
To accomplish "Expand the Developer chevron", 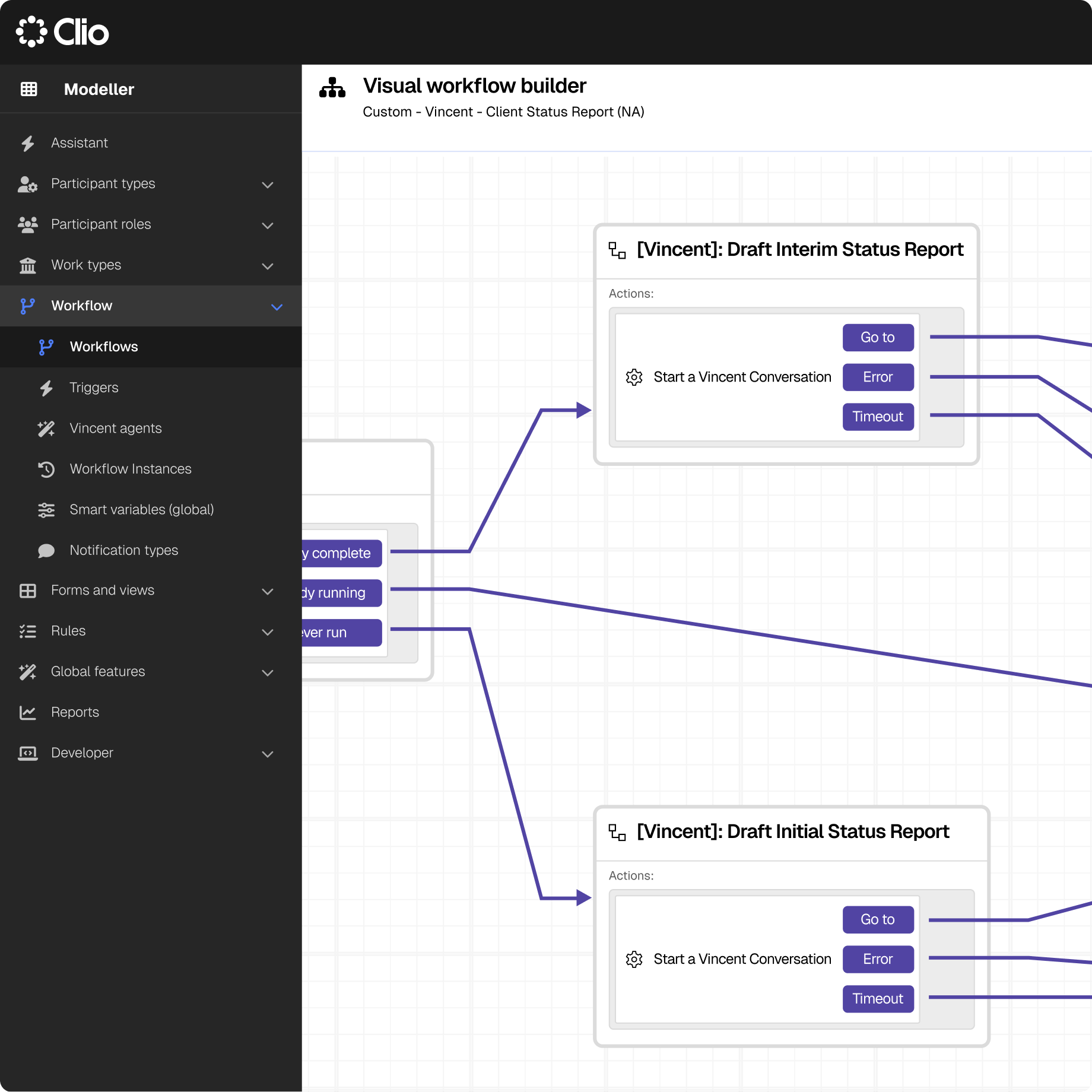I will coord(268,754).
